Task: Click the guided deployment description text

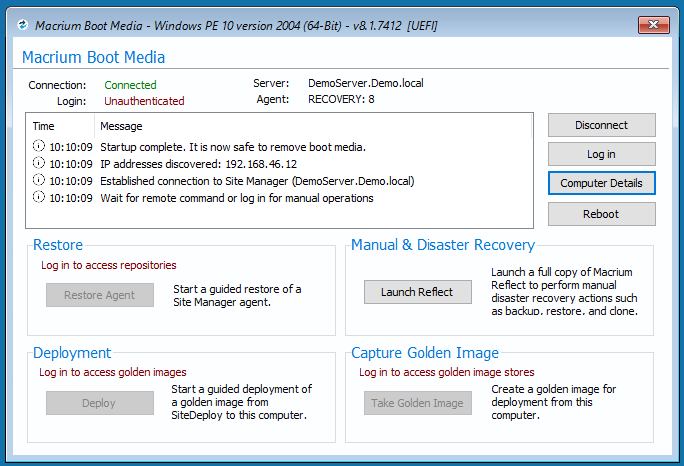Action: pos(241,402)
